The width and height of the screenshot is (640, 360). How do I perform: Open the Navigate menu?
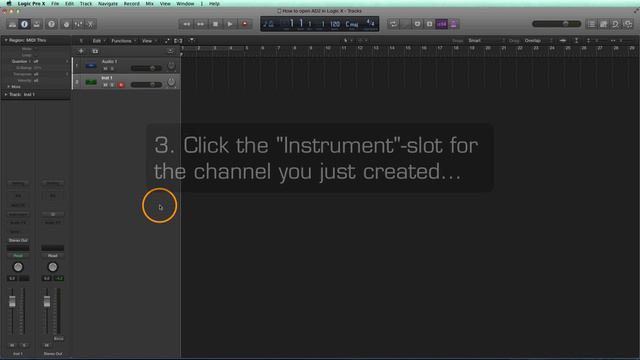point(108,4)
